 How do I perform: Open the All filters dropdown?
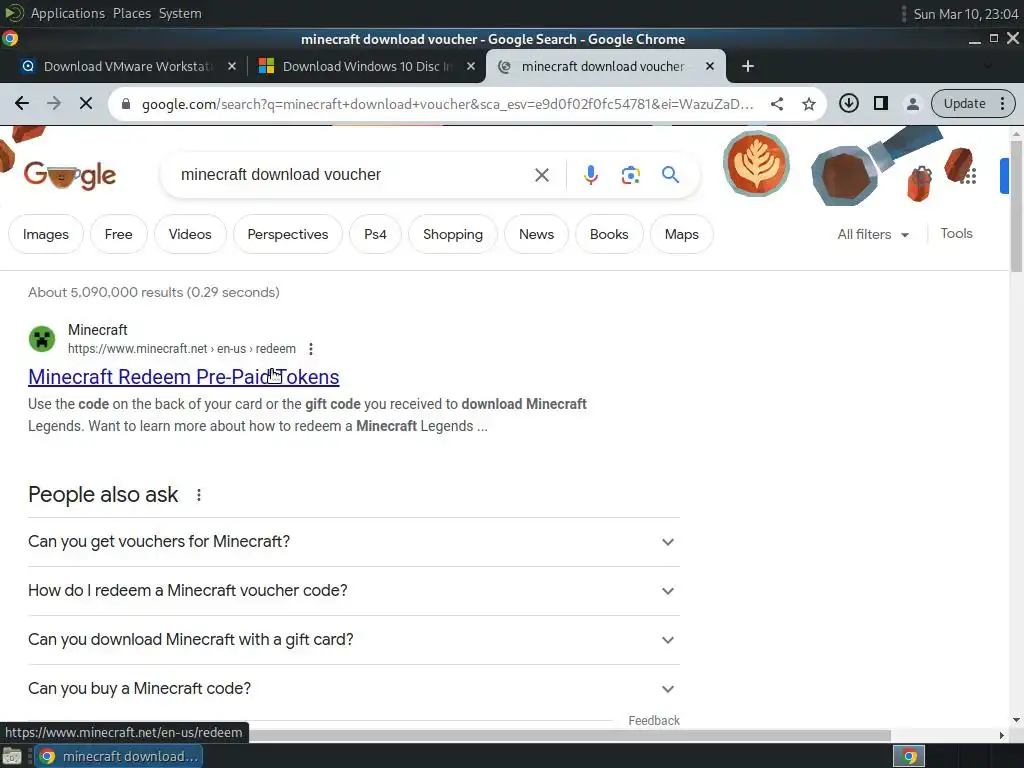873,234
